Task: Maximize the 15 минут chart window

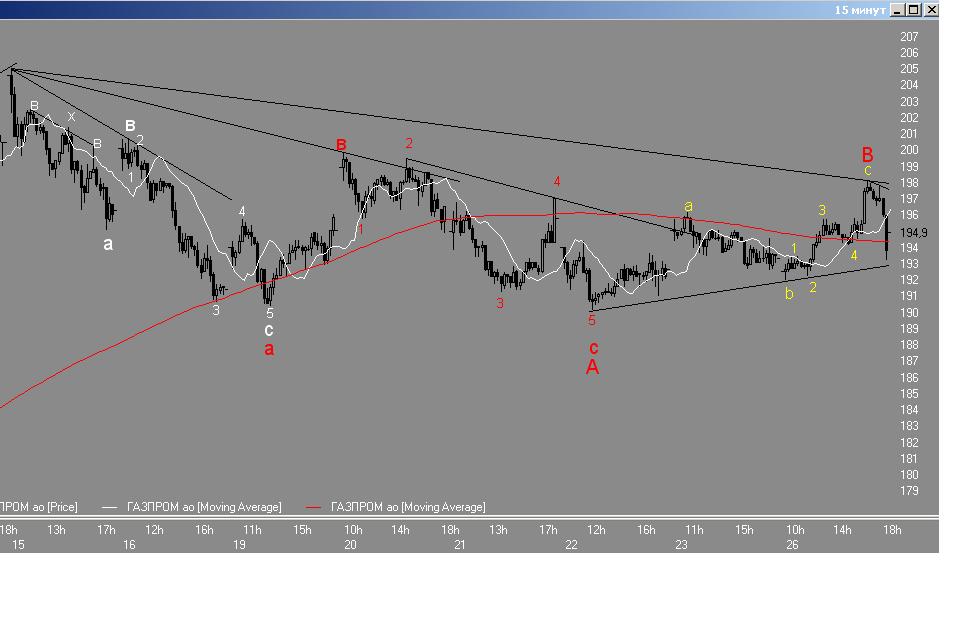Action: pyautogui.click(x=914, y=10)
